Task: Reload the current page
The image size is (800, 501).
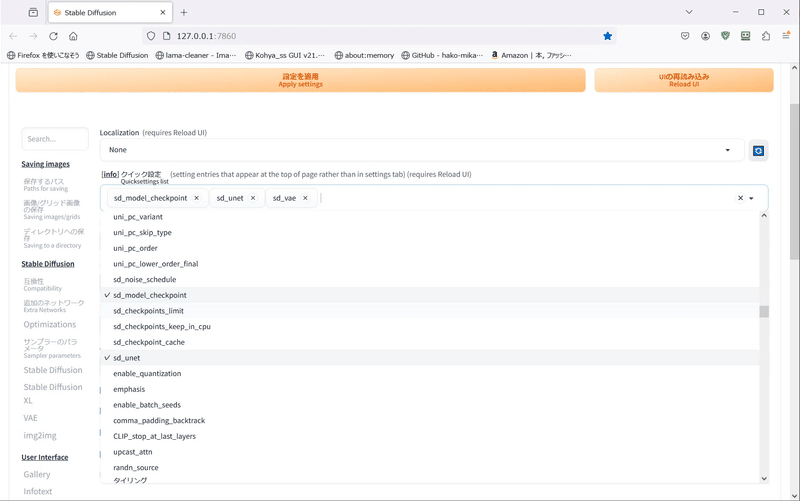Action: click(x=53, y=36)
